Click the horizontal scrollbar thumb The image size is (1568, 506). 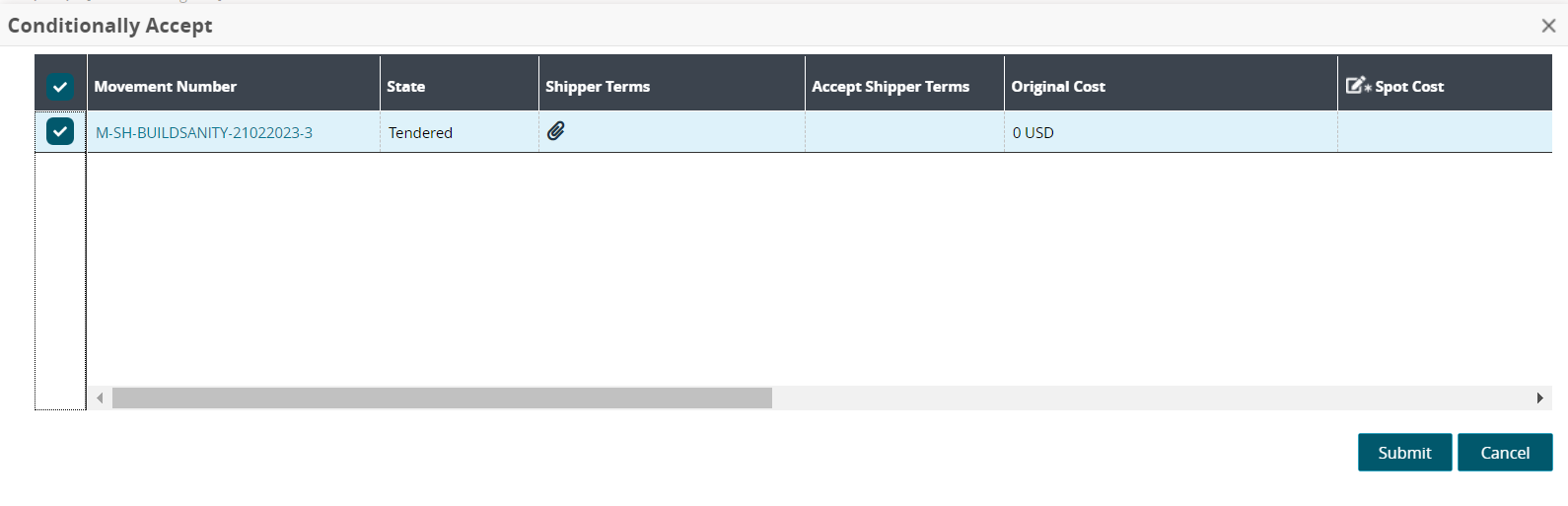coord(442,398)
